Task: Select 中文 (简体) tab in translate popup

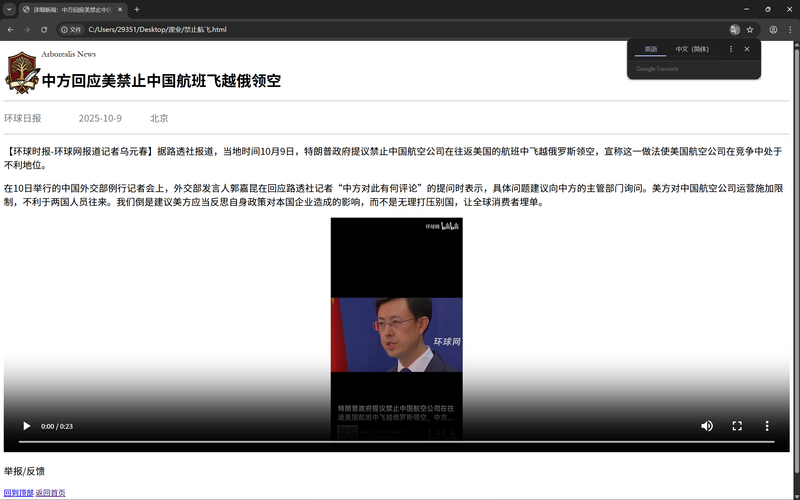Action: click(x=692, y=49)
